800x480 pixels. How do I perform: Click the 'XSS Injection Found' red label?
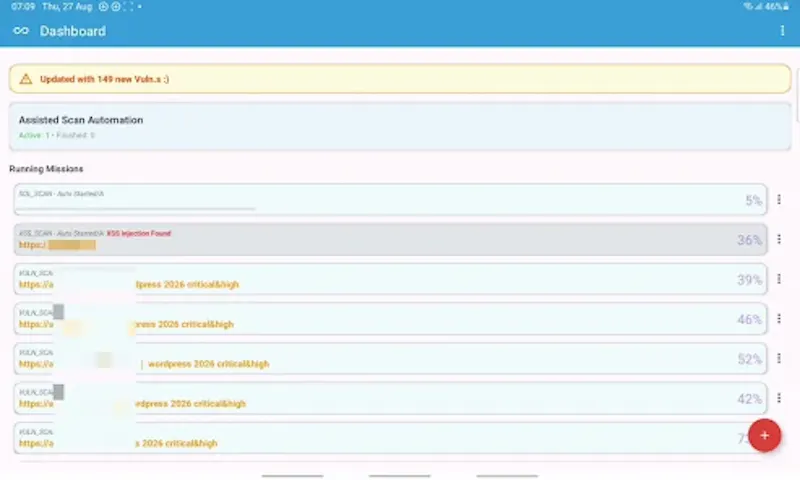tap(139, 234)
